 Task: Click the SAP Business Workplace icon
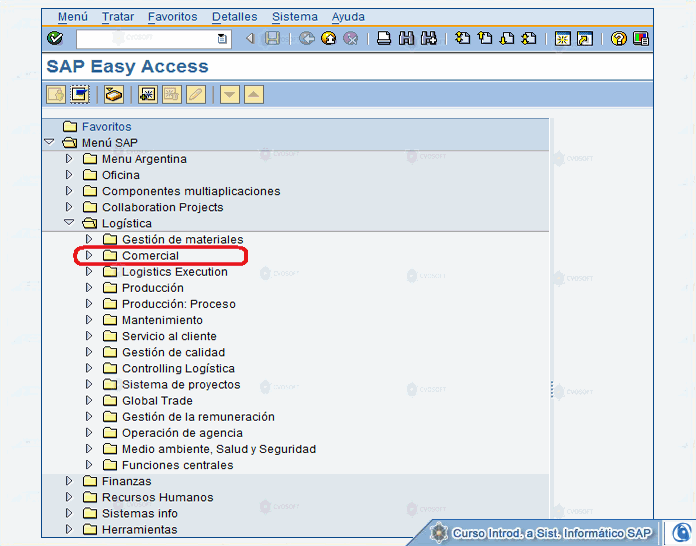click(114, 94)
